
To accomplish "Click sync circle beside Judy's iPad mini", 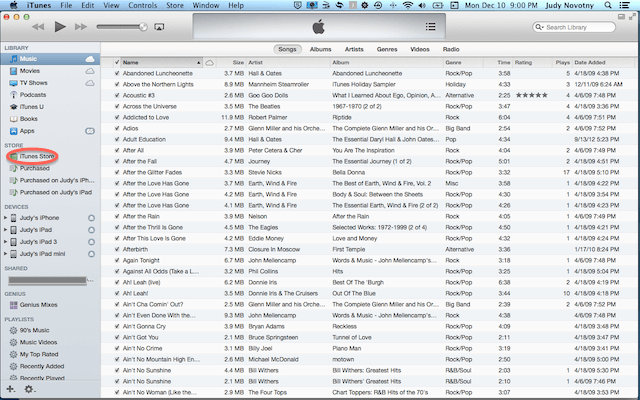I will click(91, 254).
